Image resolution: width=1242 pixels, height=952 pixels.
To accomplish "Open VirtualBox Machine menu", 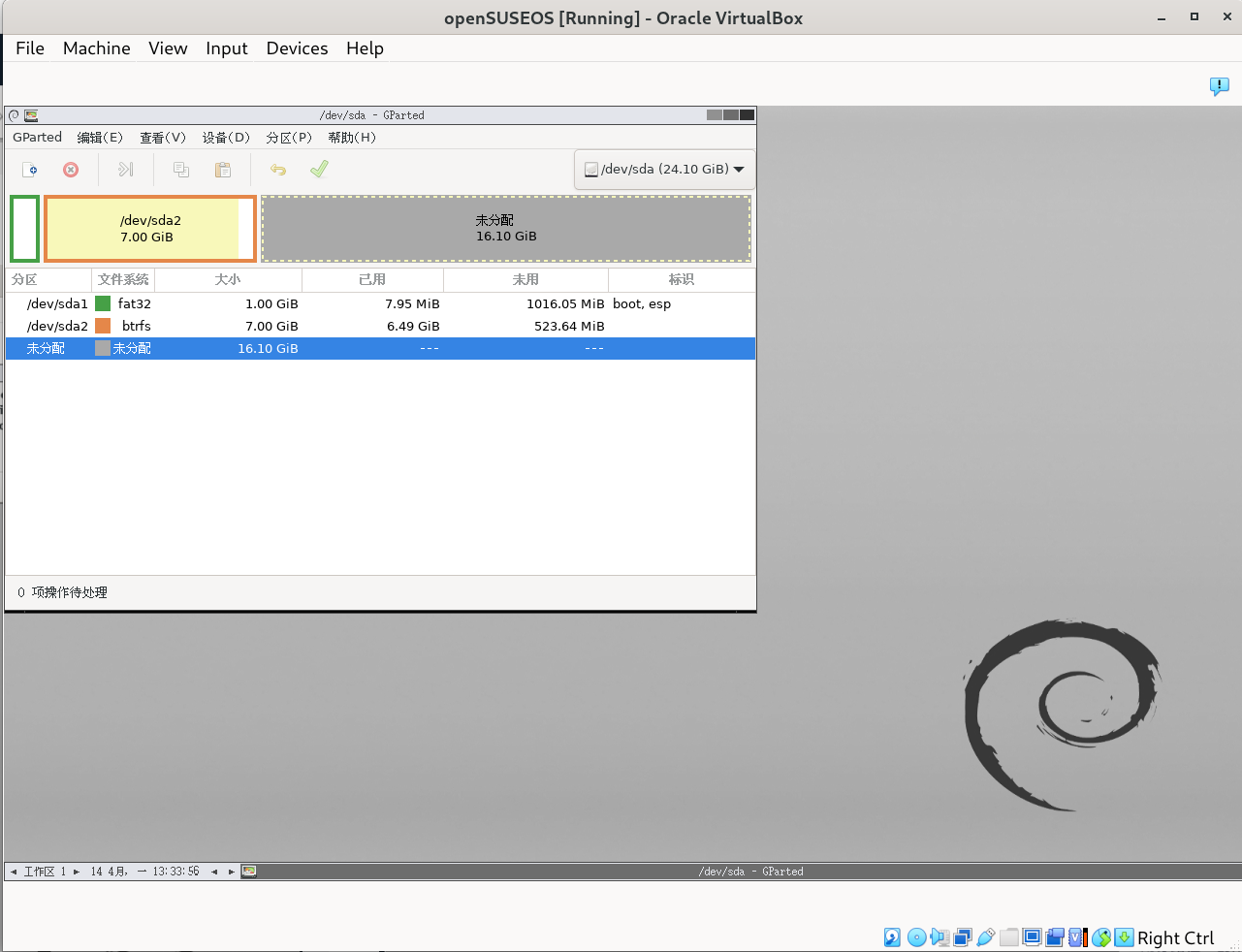I will click(97, 48).
